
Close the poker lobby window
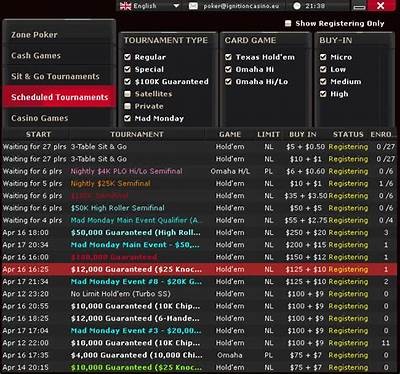380,6
